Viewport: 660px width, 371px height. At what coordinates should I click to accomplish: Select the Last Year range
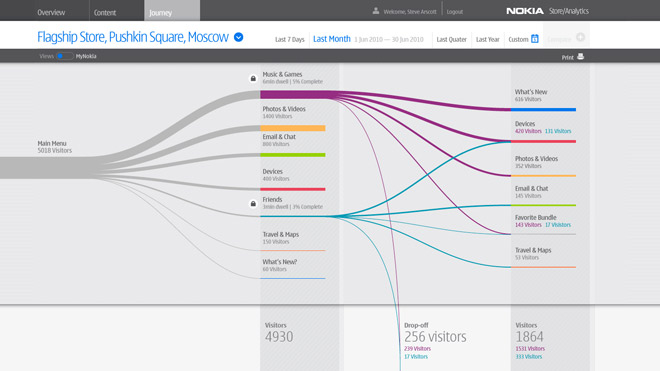[487, 40]
